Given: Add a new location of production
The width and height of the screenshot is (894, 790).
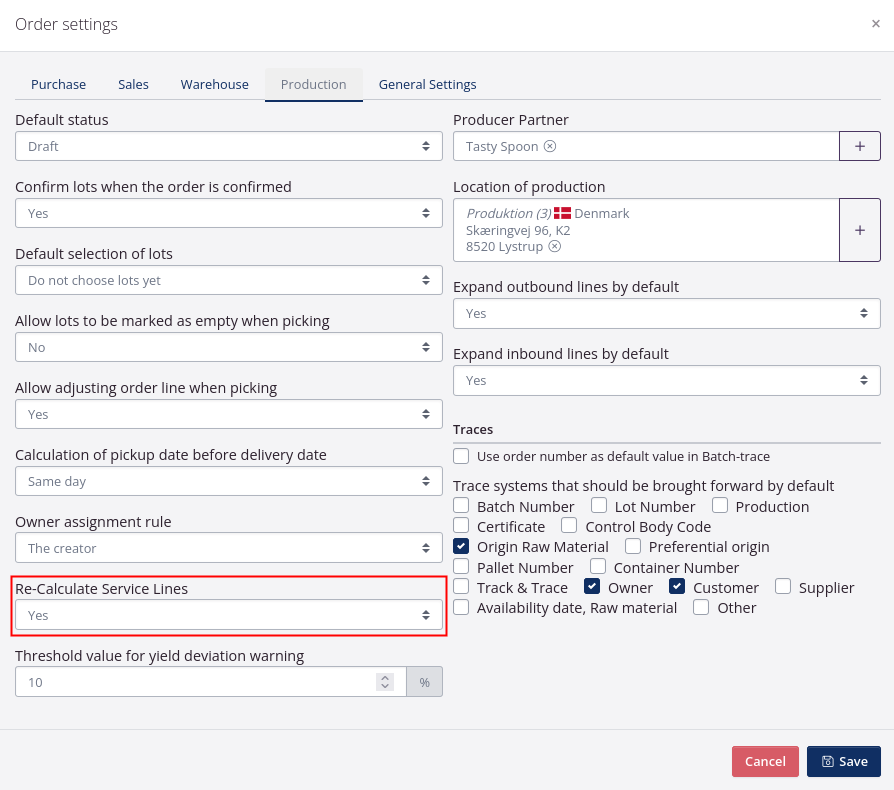Looking at the screenshot, I should pos(859,230).
